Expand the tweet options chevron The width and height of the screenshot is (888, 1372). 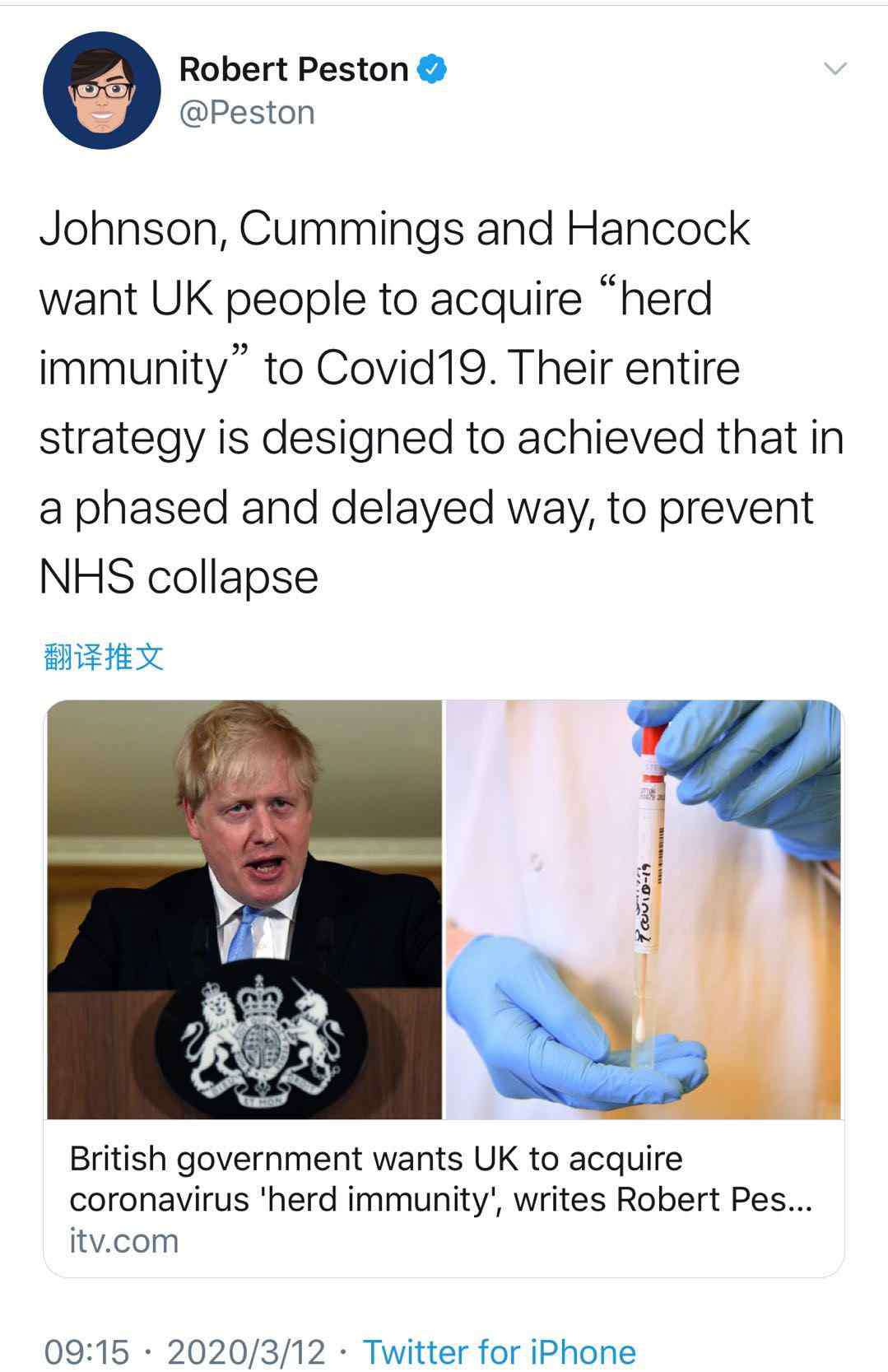pos(835,69)
